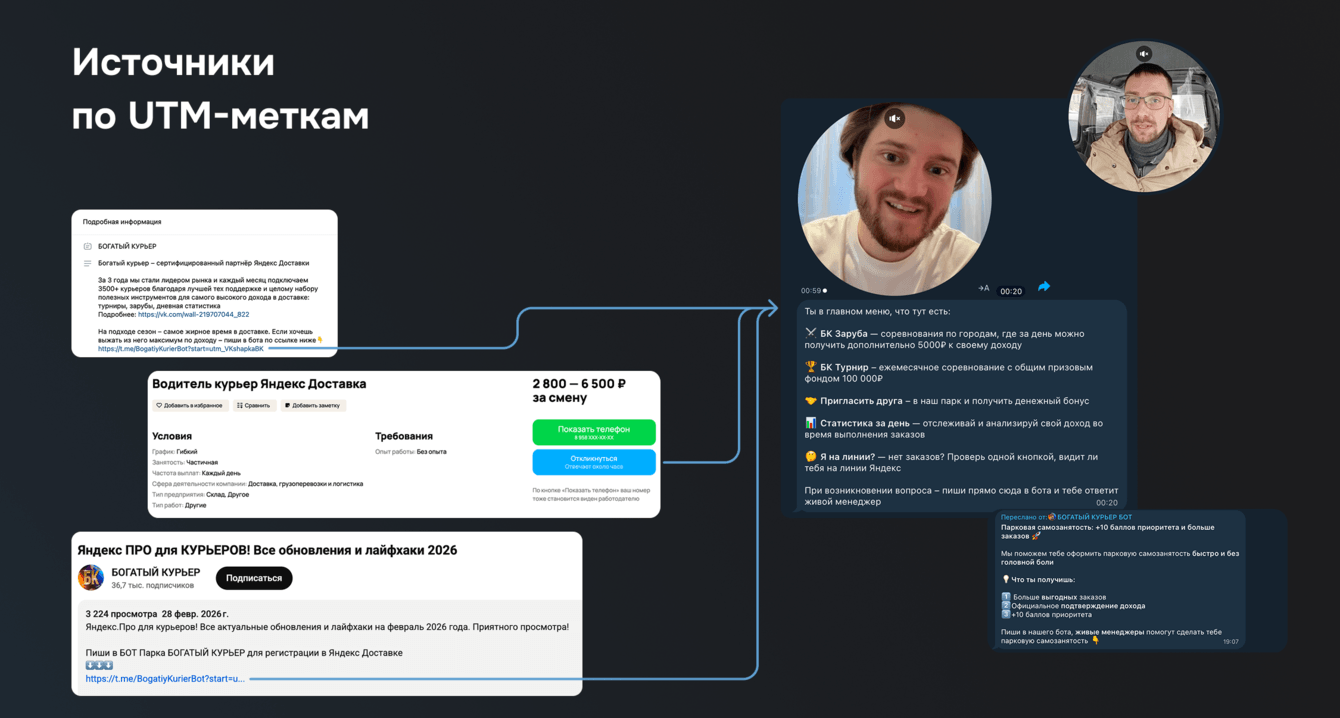Click the Подписаться button under YouTube video

click(254, 578)
